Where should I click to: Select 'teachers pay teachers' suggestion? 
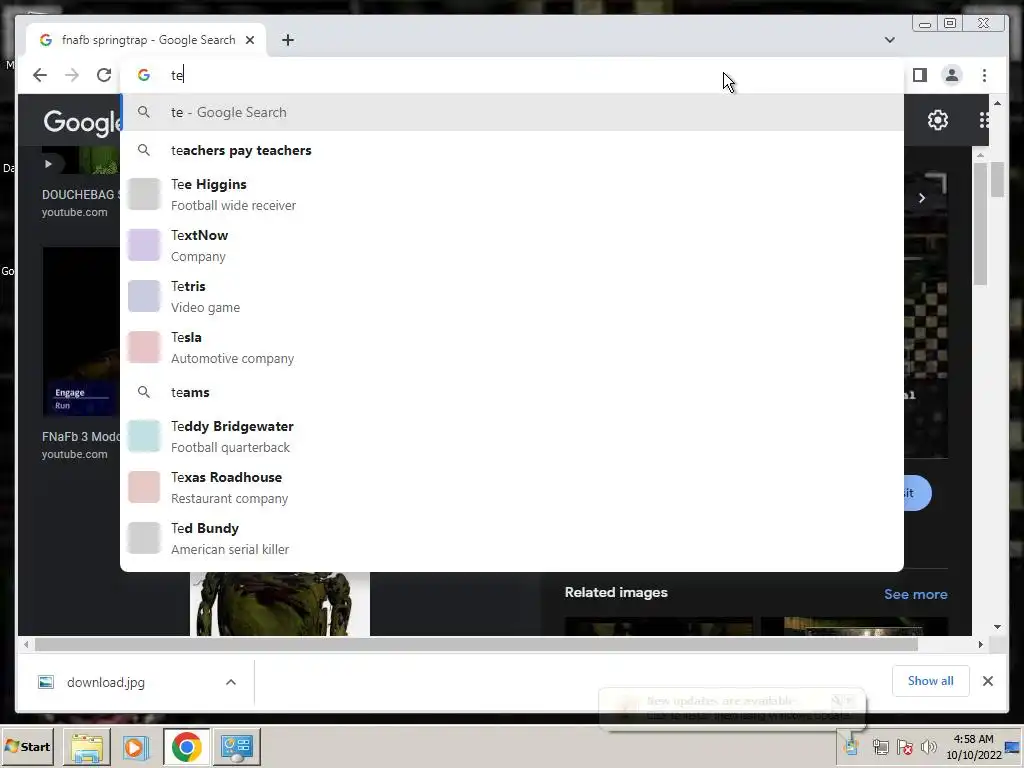click(512, 150)
